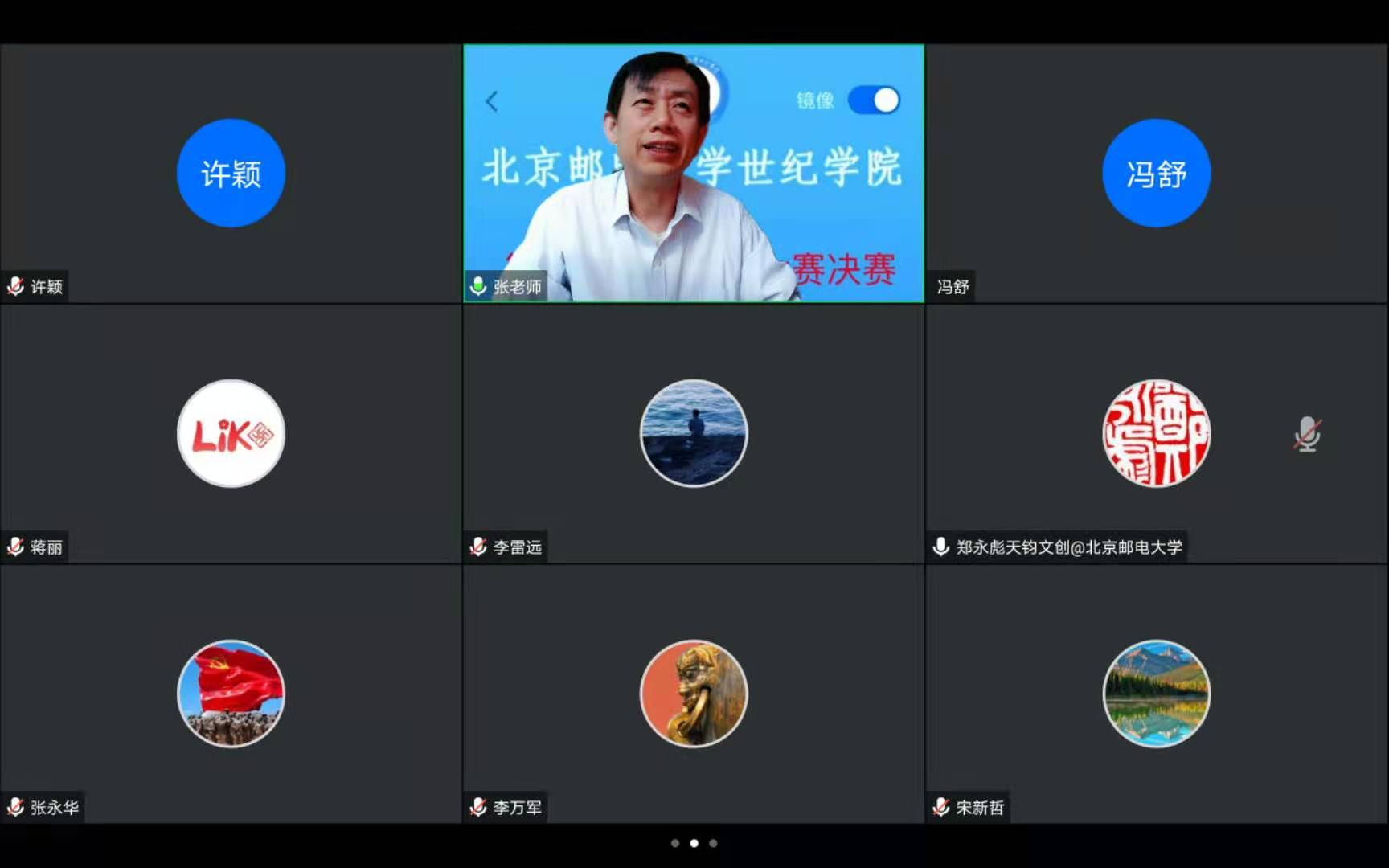Click 张老师's active microphone icon
This screenshot has height=868, width=1389.
click(478, 287)
